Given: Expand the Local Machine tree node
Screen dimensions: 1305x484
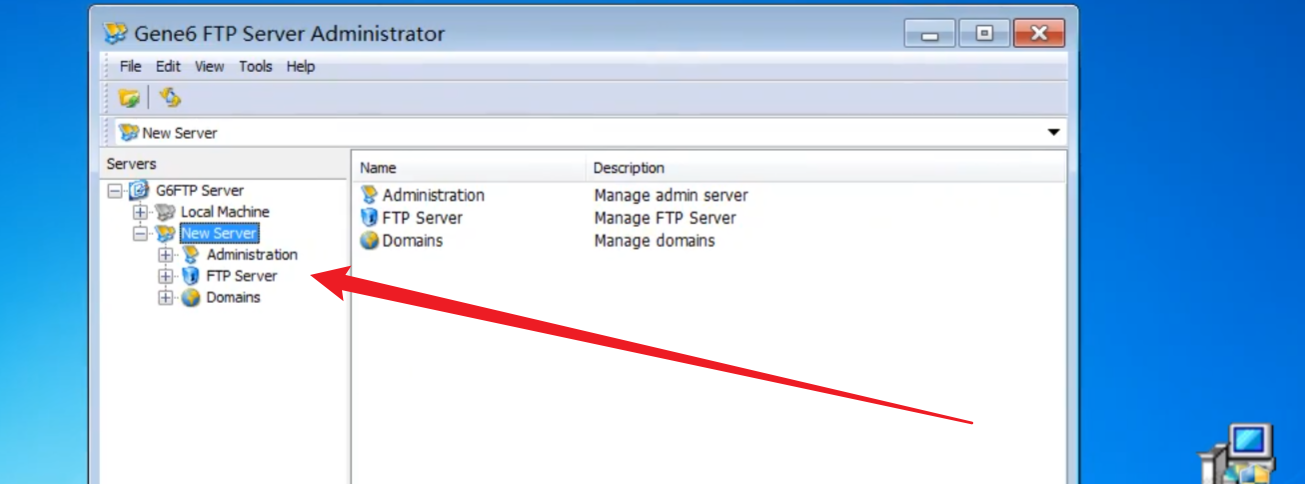Looking at the screenshot, I should (140, 212).
